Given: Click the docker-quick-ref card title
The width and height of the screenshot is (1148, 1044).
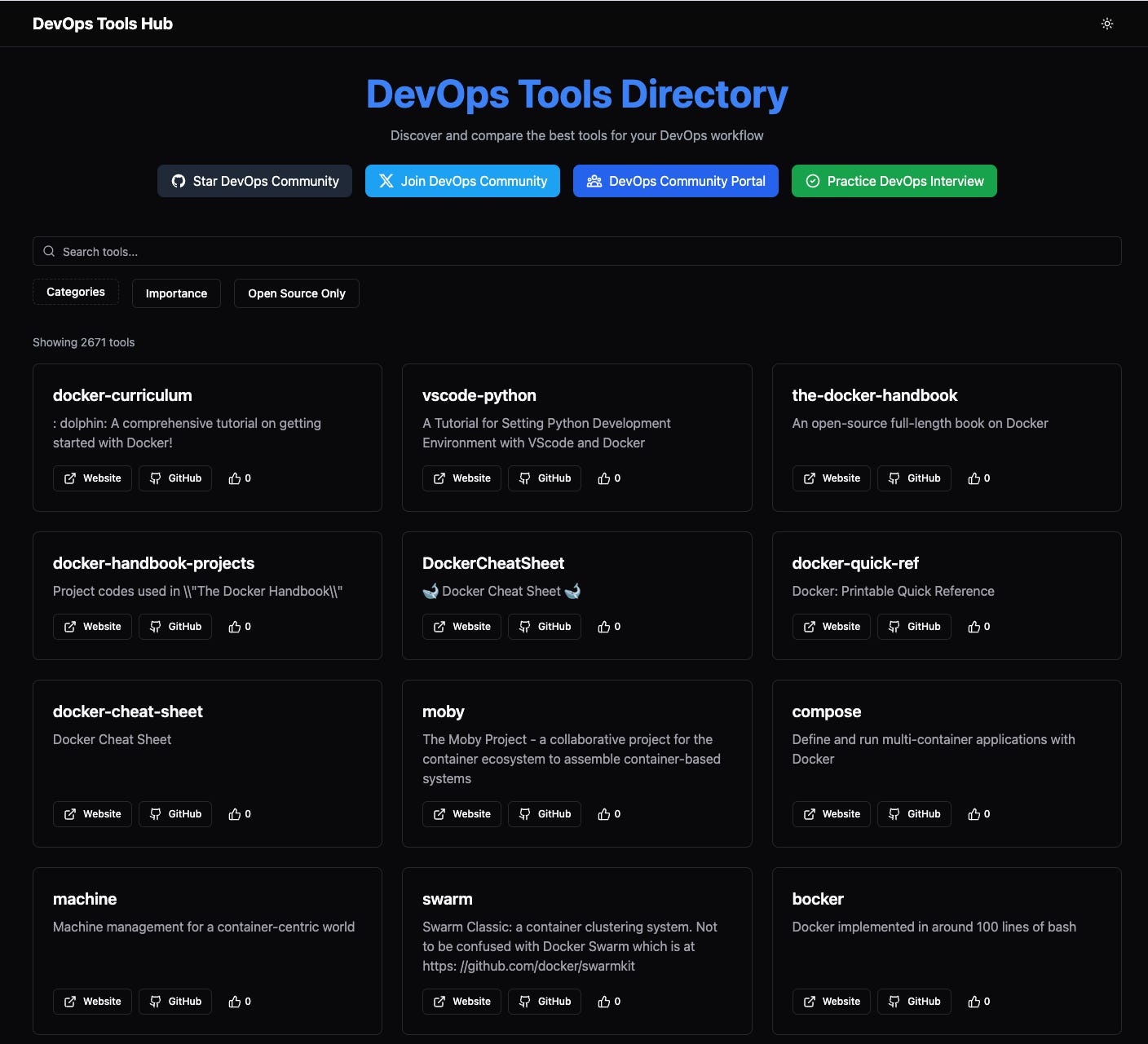Looking at the screenshot, I should 855,563.
